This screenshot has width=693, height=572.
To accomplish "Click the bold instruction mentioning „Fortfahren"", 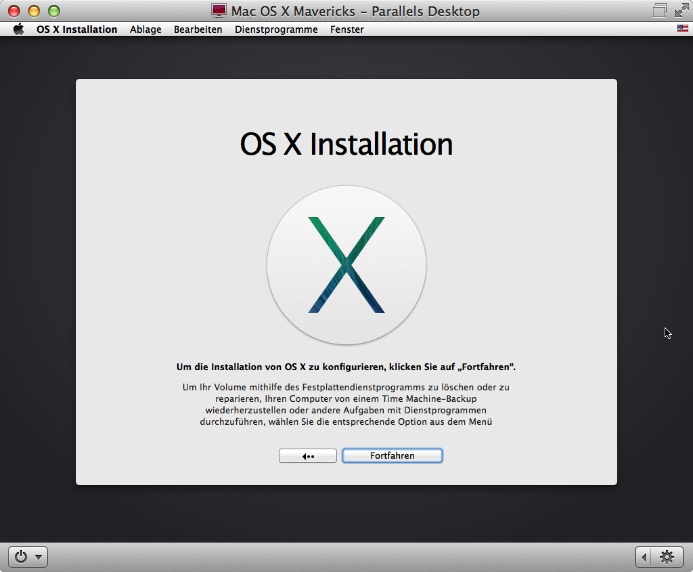I will (346, 367).
